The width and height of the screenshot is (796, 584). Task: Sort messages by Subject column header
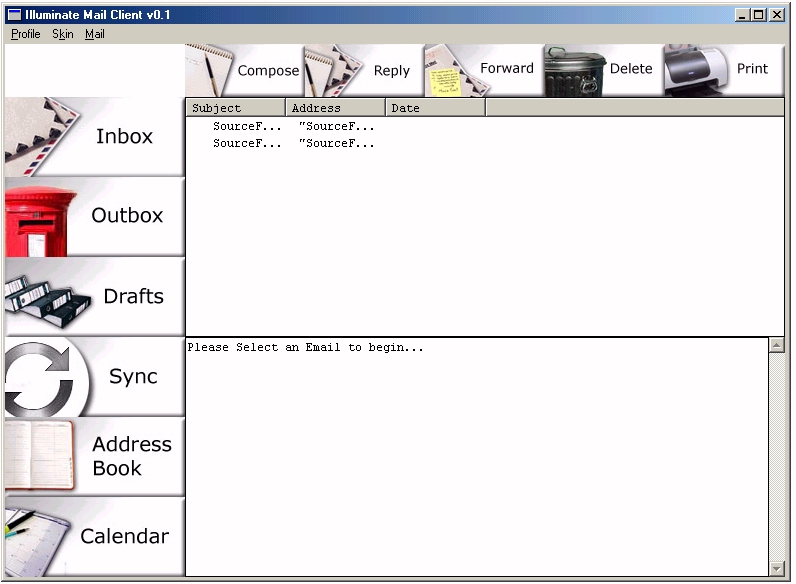tap(236, 108)
